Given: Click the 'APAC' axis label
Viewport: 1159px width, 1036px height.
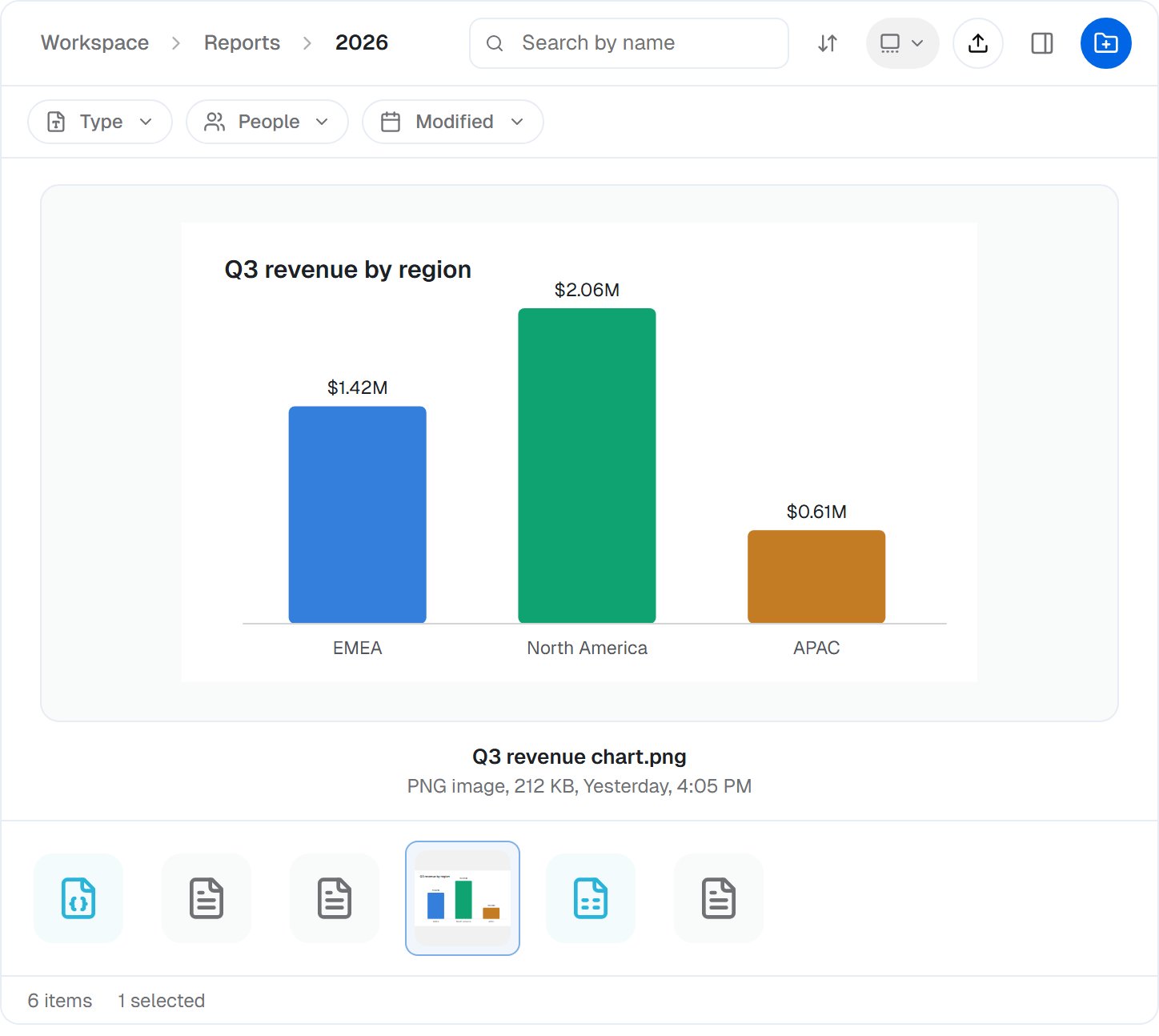Looking at the screenshot, I should (x=816, y=648).
